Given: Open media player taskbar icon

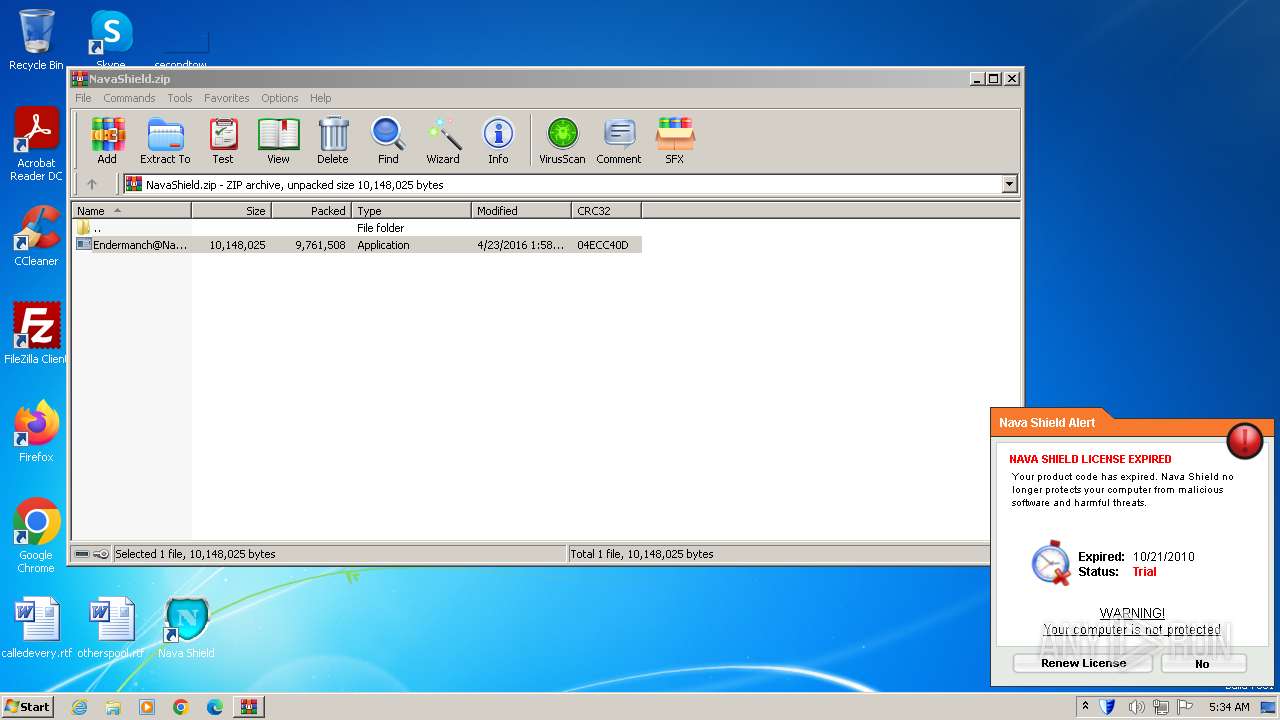Looking at the screenshot, I should click(147, 707).
